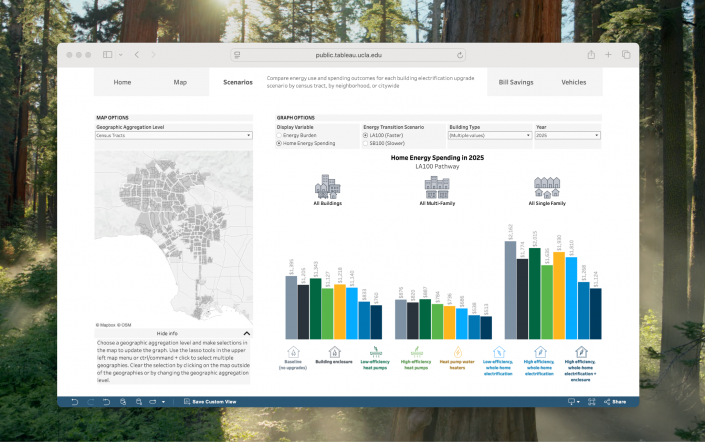Image resolution: width=705 pixels, height=442 pixels.
Task: Select the Home Energy Spending radio button
Action: click(x=279, y=143)
